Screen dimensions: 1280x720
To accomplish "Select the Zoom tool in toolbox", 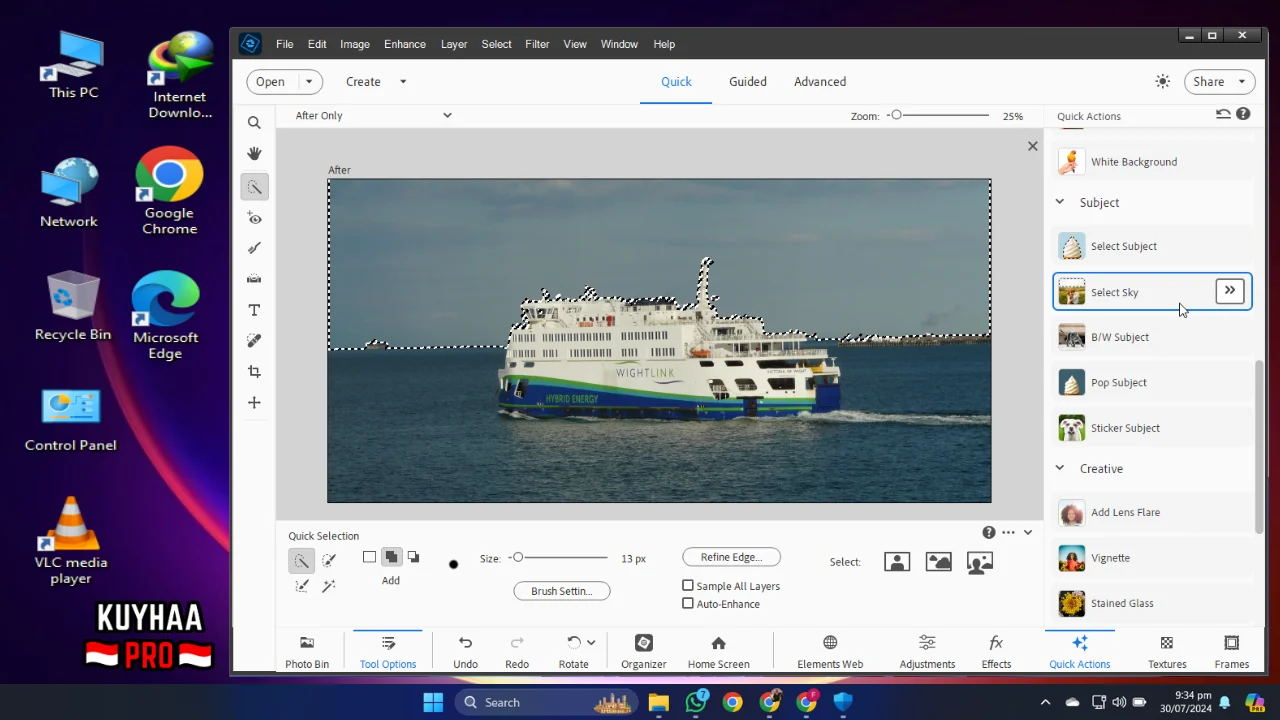I will [x=254, y=123].
